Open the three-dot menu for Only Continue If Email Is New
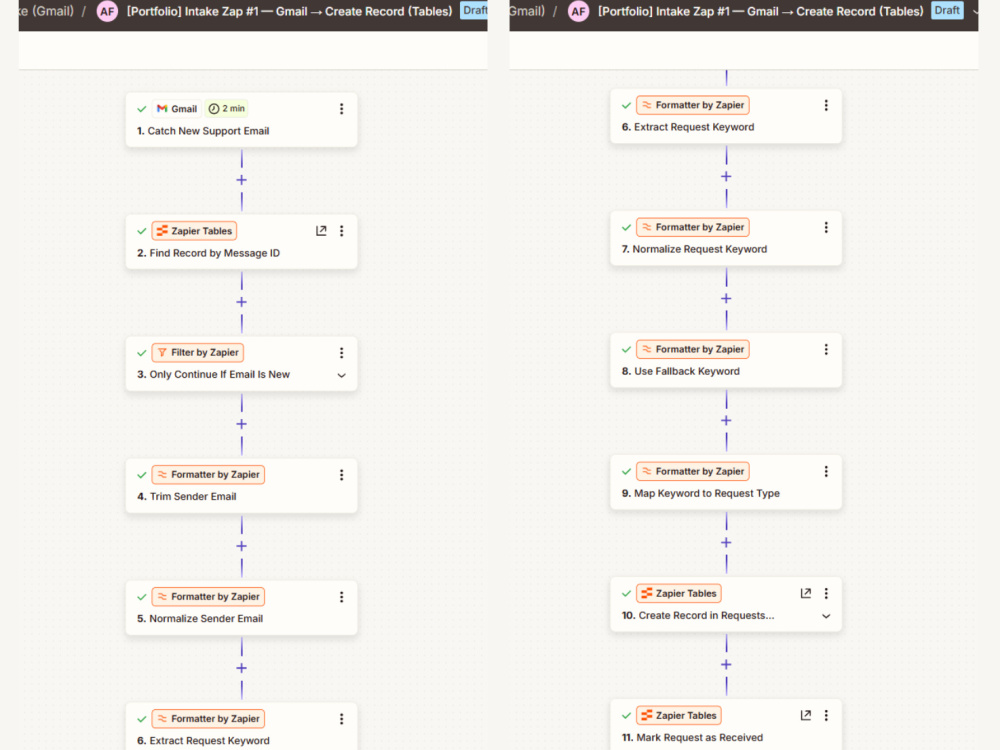Viewport: 1000px width, 750px height. [x=341, y=353]
